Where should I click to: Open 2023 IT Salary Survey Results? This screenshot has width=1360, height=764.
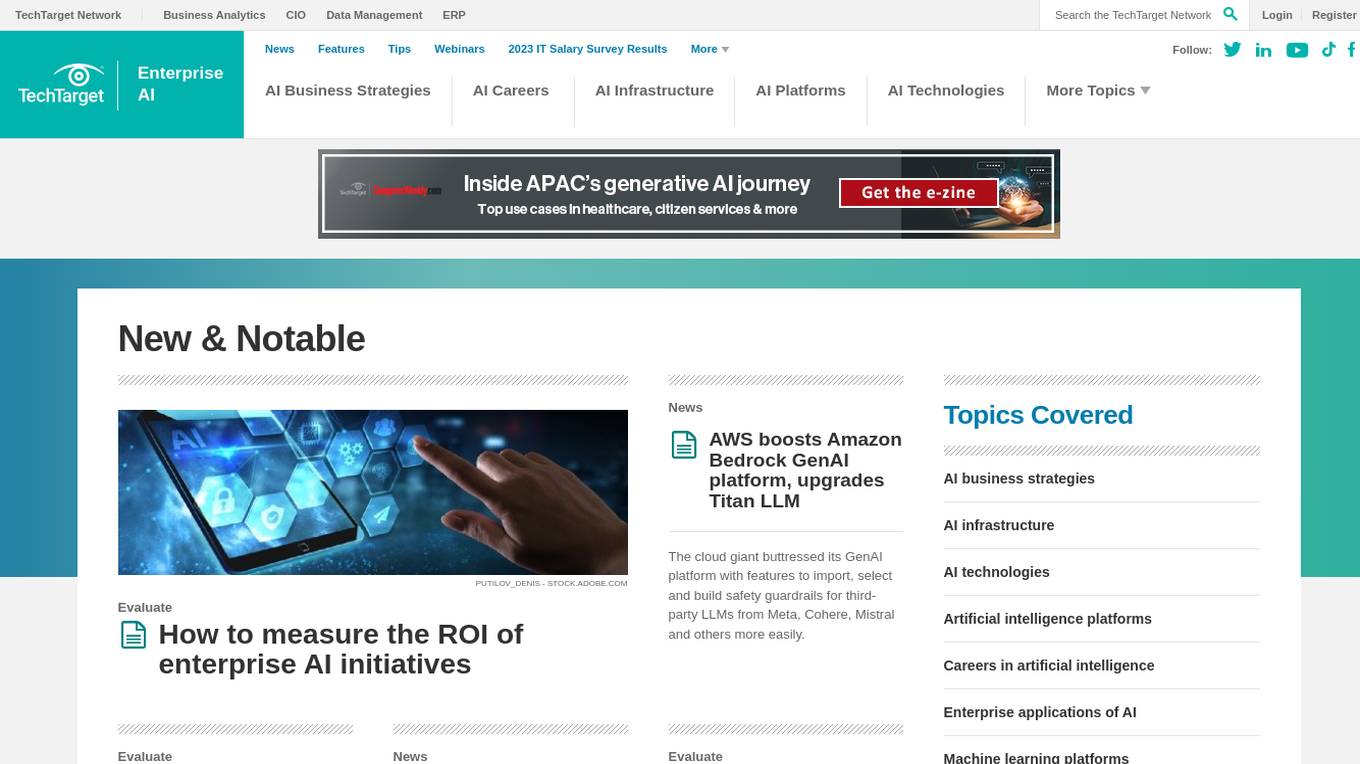587,49
